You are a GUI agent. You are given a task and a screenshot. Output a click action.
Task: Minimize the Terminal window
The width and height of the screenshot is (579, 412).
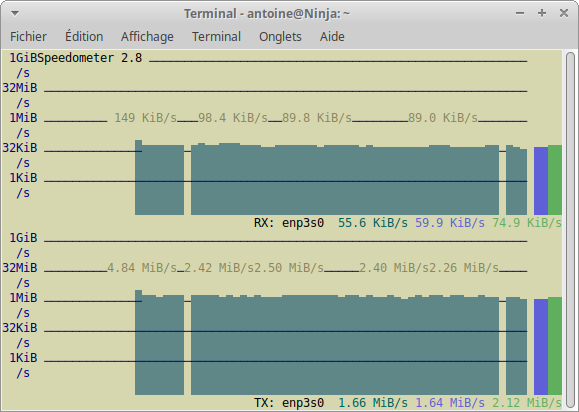(520, 13)
